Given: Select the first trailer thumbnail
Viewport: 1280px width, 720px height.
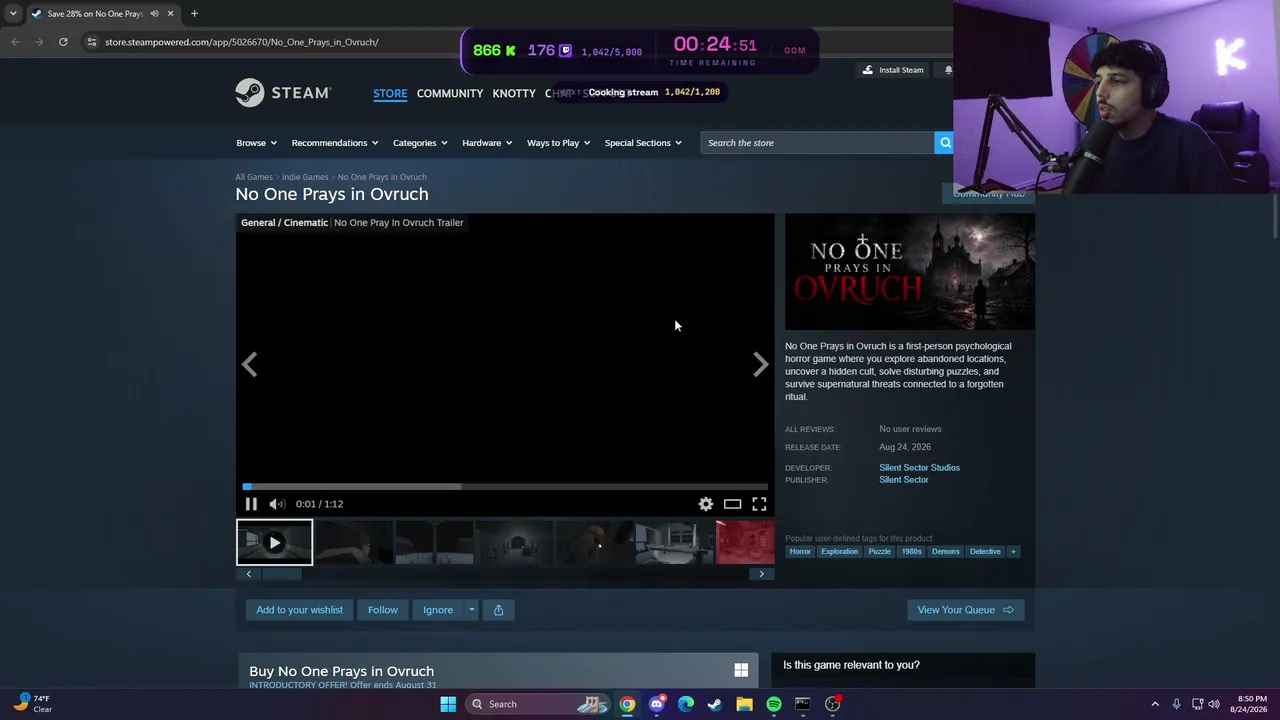Looking at the screenshot, I should (274, 543).
